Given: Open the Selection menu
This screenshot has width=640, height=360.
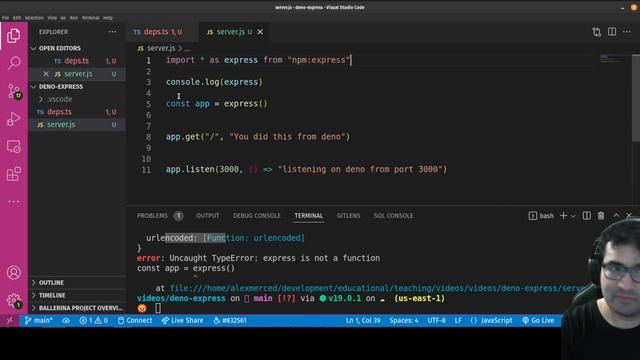Looking at the screenshot, I should pos(34,18).
